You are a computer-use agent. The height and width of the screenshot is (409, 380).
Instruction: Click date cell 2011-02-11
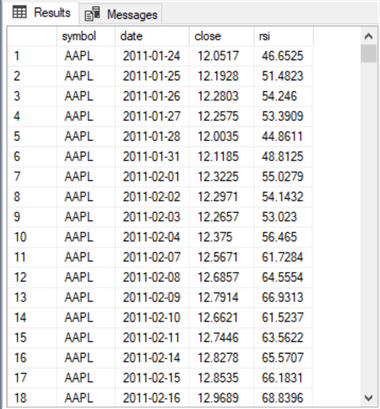point(152,337)
